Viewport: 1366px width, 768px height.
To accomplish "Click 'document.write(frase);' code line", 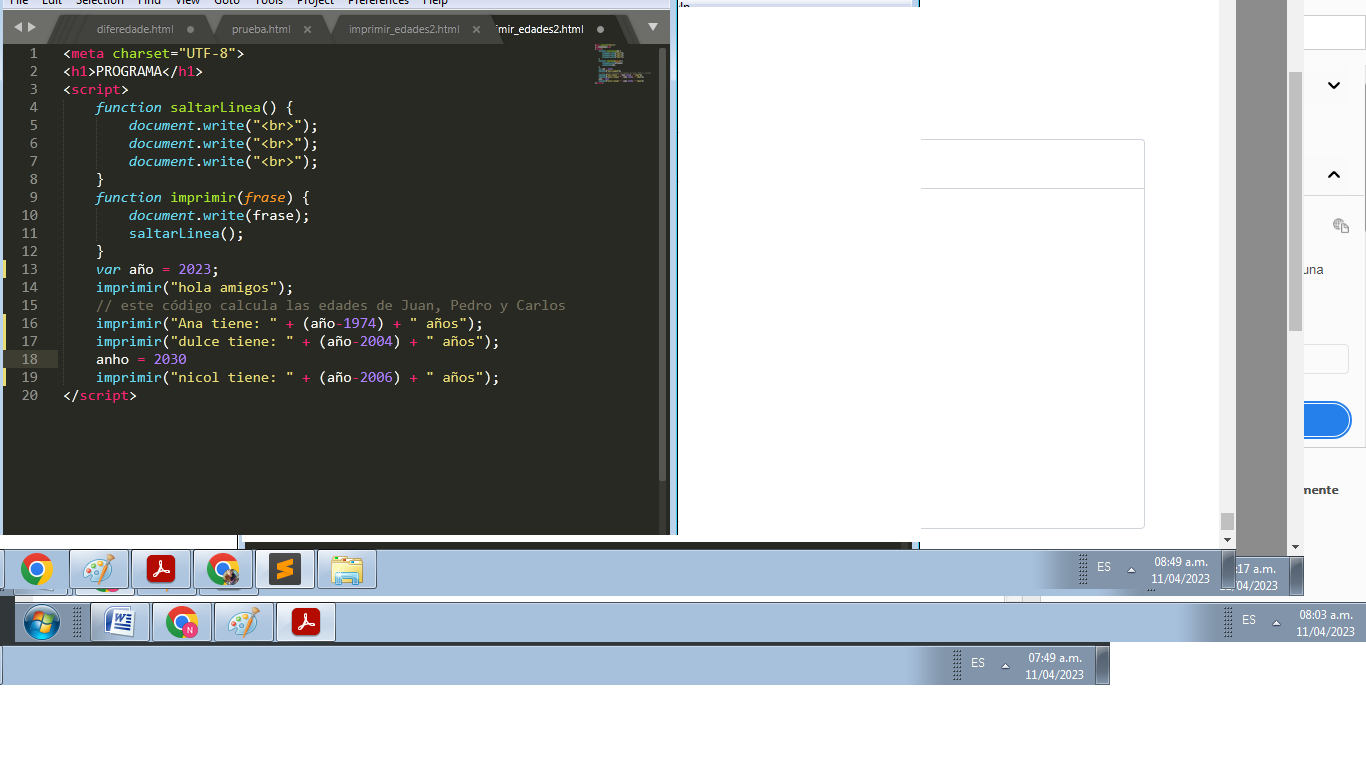I will pos(220,215).
